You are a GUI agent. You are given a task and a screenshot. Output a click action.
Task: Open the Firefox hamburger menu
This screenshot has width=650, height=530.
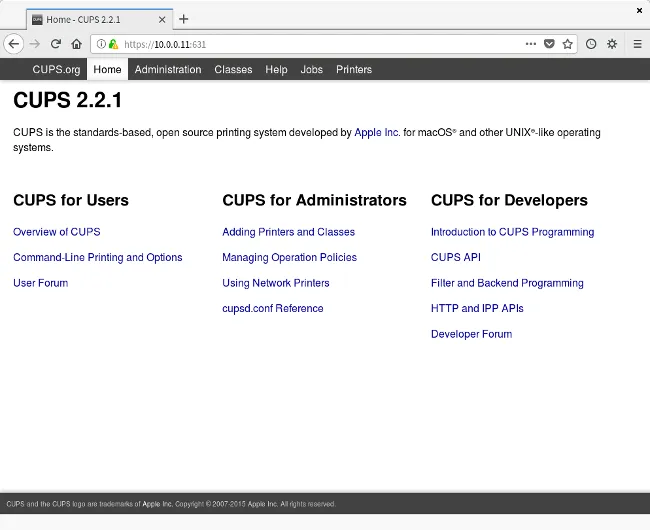click(637, 44)
